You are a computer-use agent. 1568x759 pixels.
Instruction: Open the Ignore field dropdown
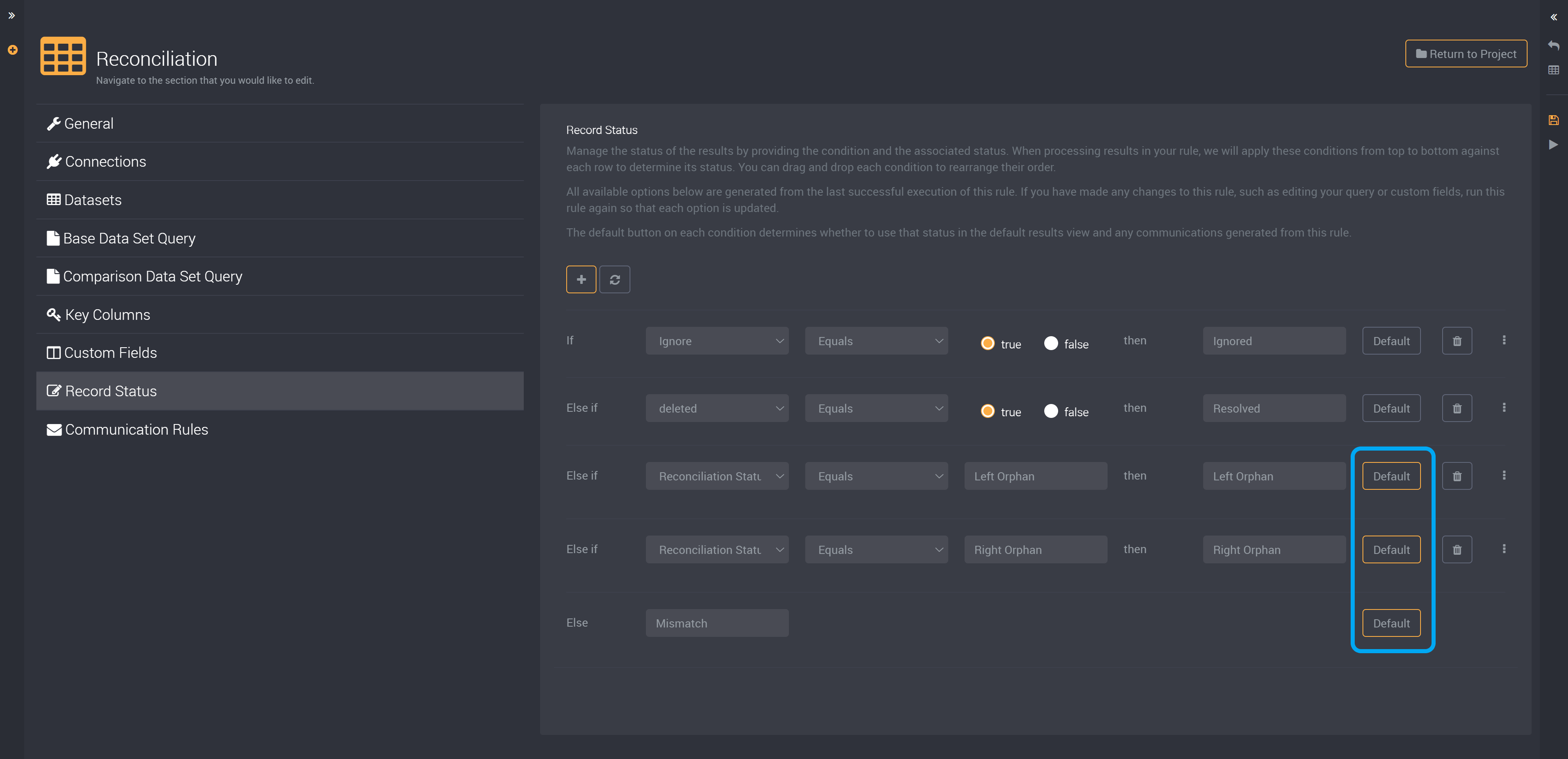point(717,341)
